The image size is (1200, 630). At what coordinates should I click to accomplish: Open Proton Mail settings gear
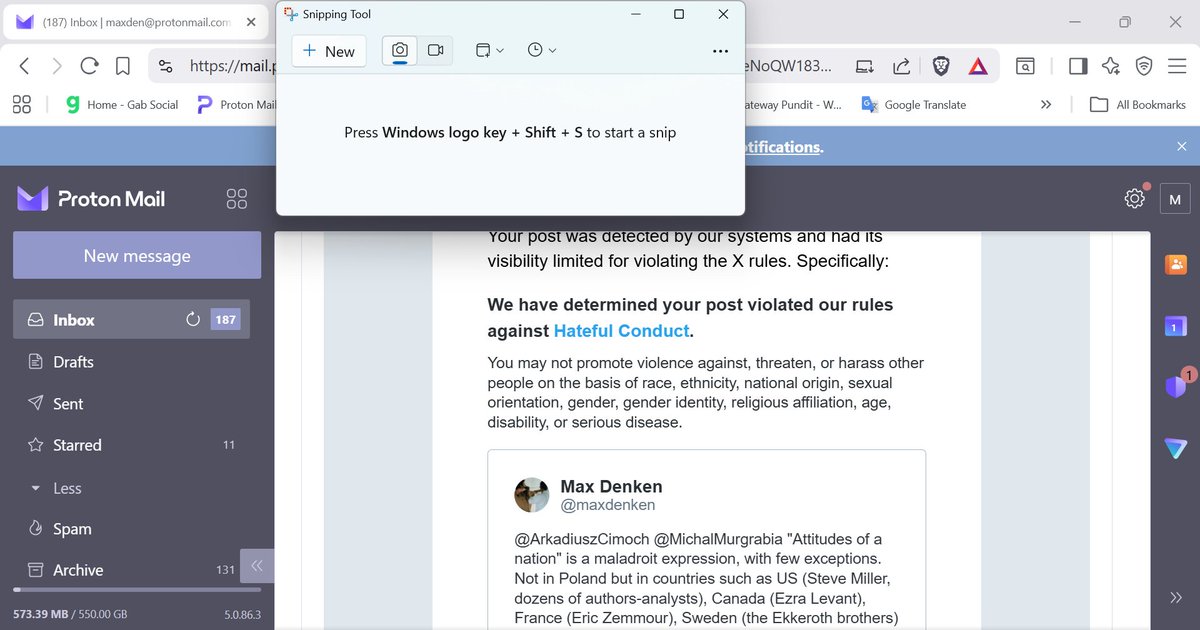pyautogui.click(x=1134, y=198)
